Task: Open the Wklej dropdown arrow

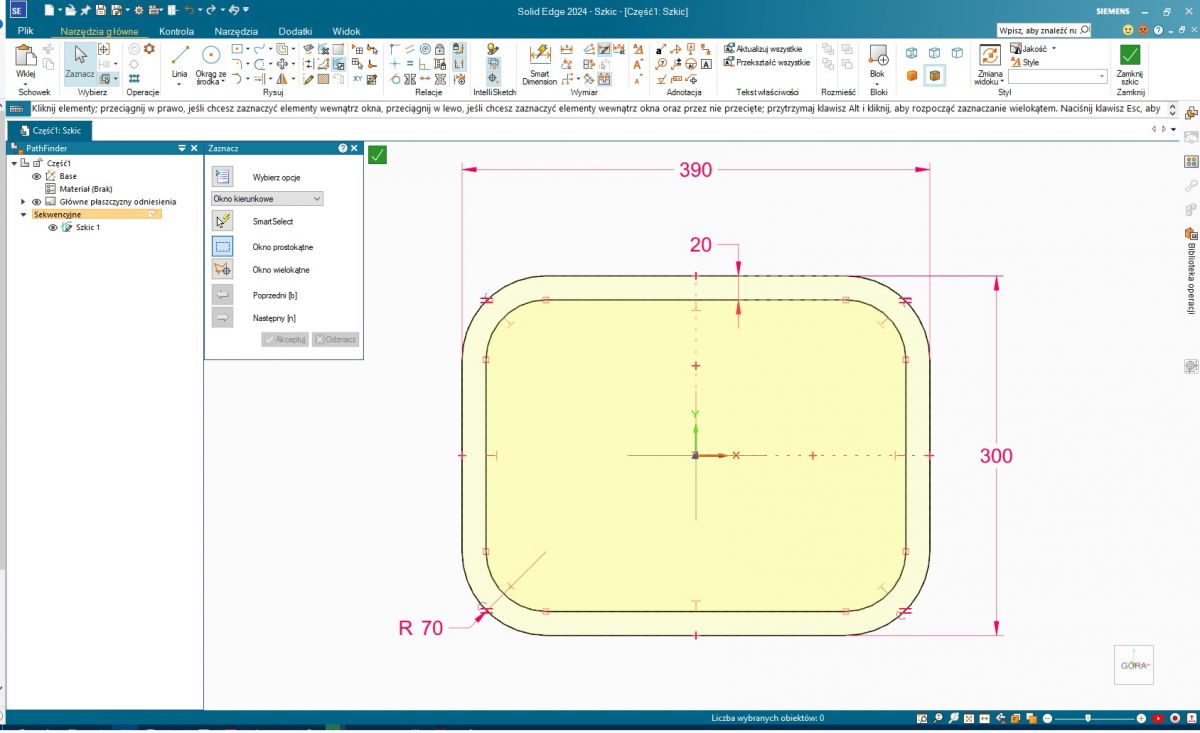Action: 26,83
